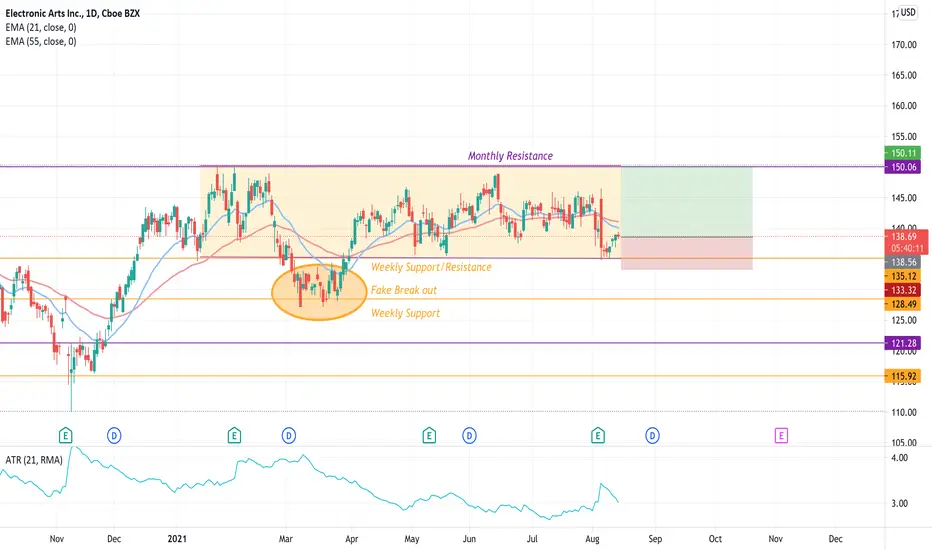Click the 138.56 gray price label
Screen dimensions: 932x550
(903, 262)
